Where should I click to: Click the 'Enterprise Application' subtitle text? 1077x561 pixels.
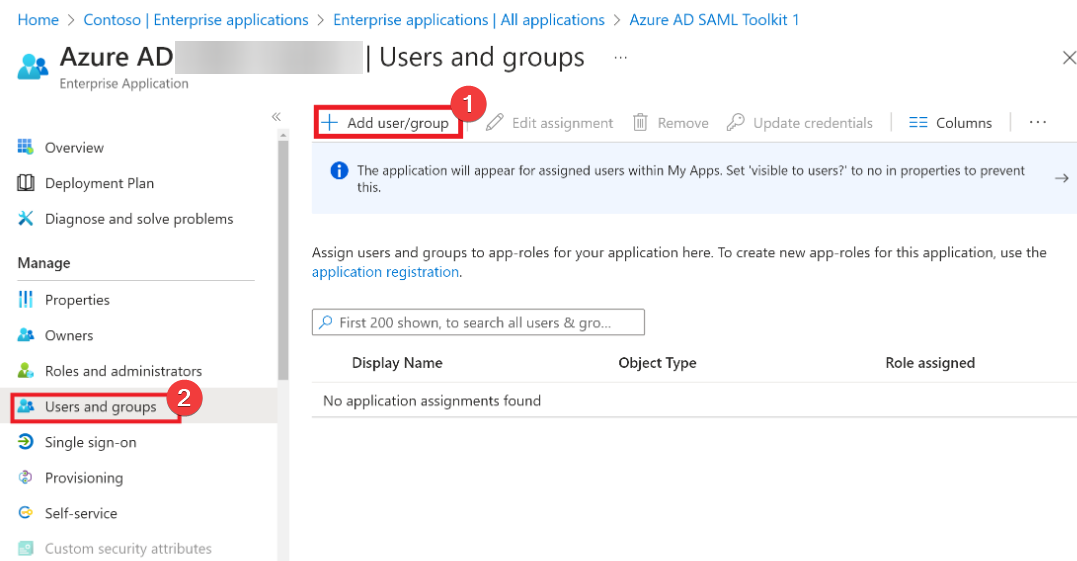click(124, 83)
